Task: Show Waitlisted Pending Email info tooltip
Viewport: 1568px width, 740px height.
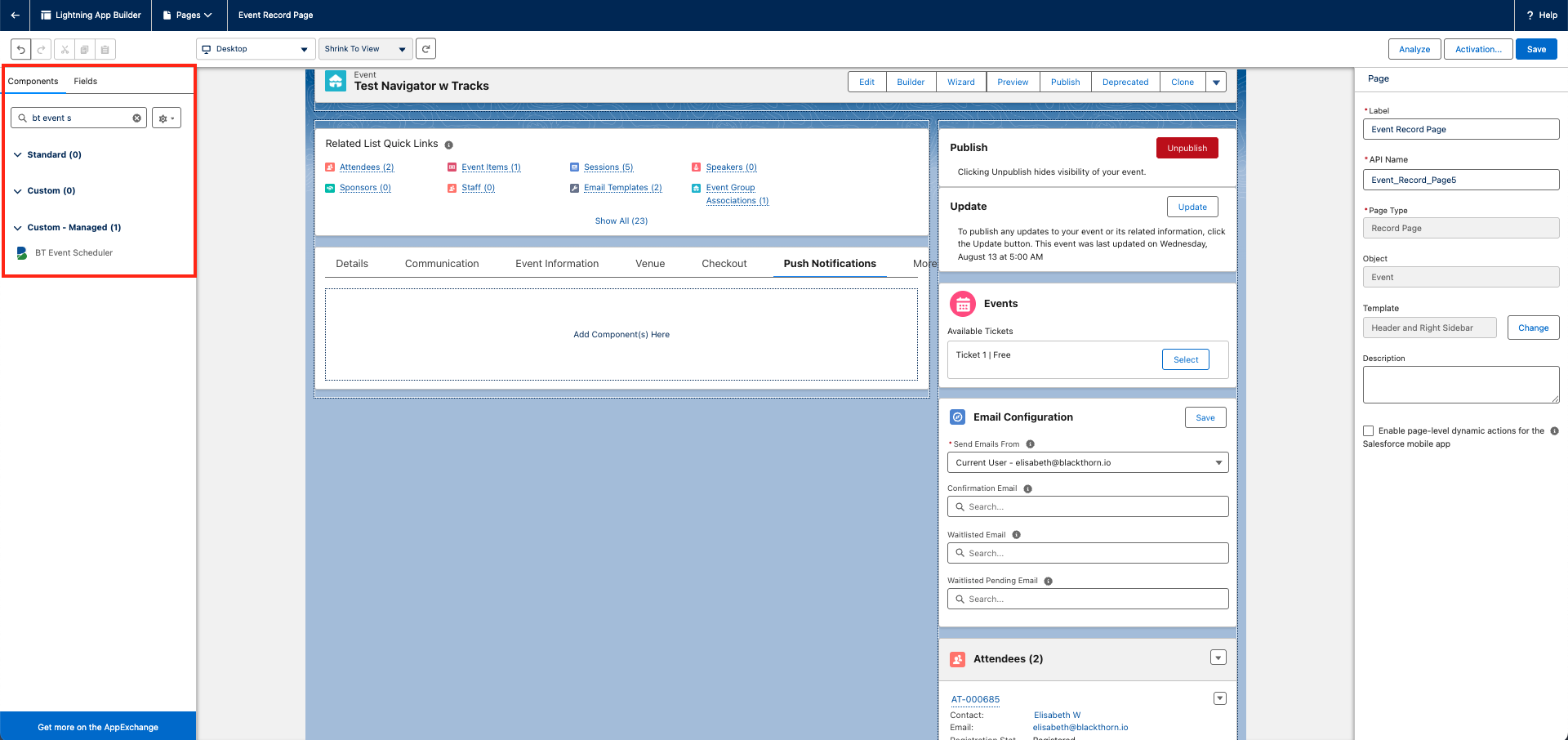Action: click(x=1048, y=582)
